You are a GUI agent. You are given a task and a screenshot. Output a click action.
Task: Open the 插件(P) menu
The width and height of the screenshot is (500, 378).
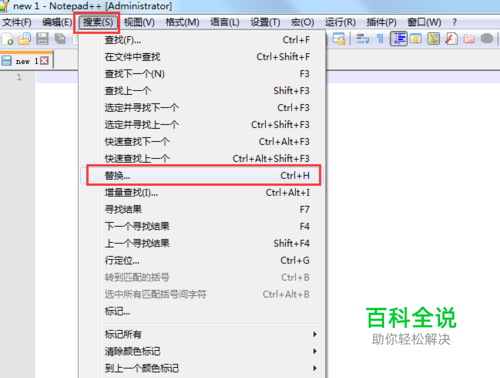pyautogui.click(x=381, y=22)
